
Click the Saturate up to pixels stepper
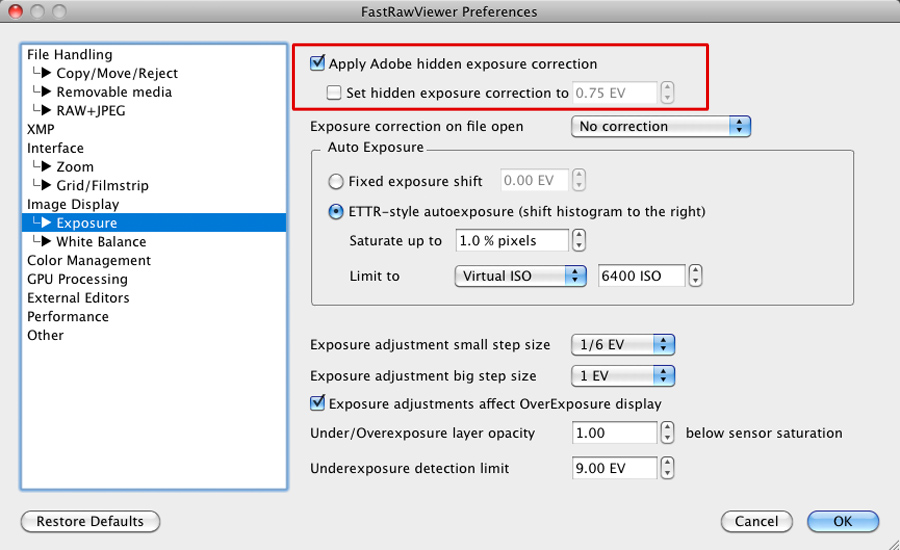click(579, 241)
